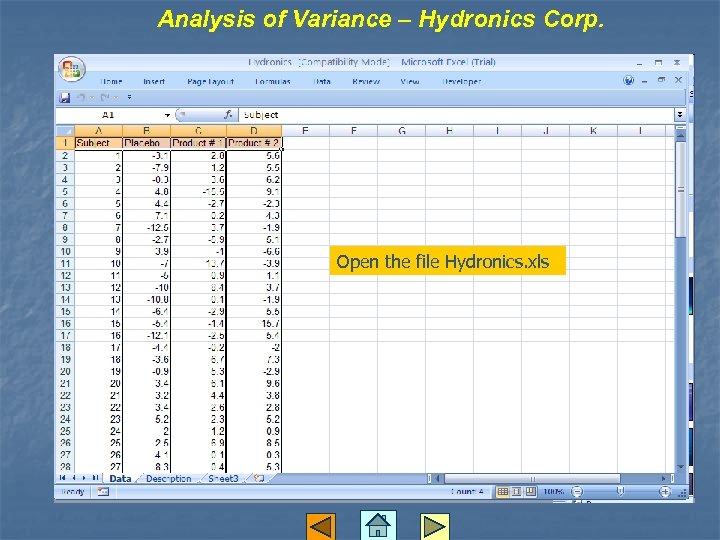
Task: Click the horizontal scrollbar left arrow
Action: tap(438, 478)
